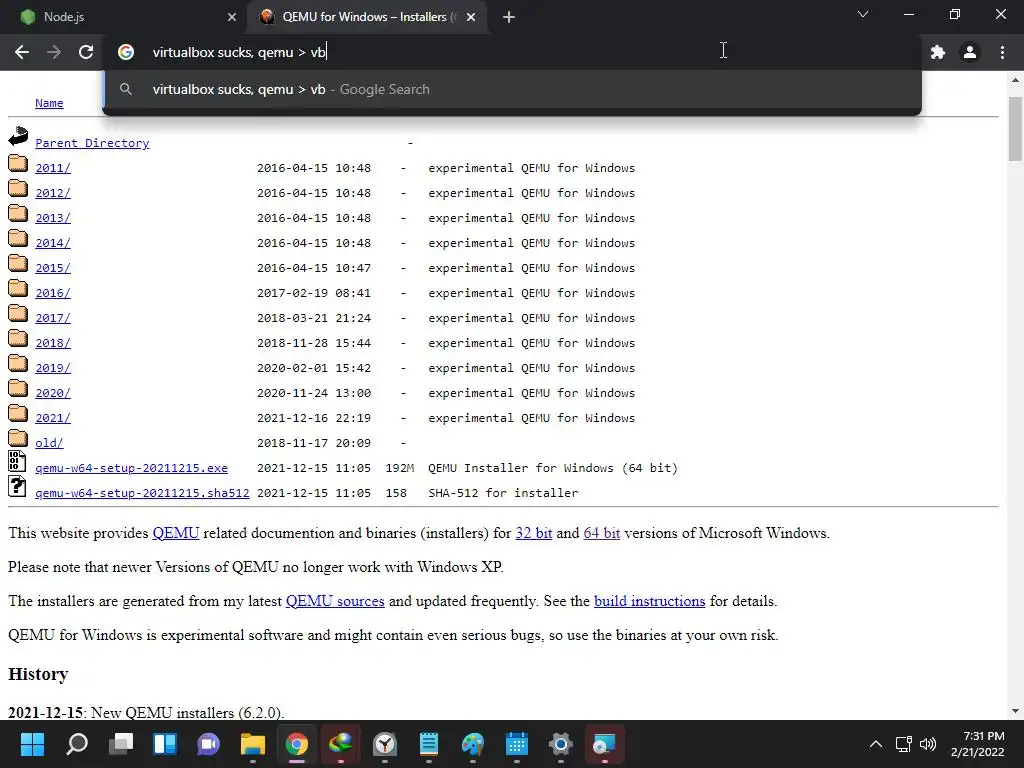Download qemu-w64-setup-20211215.exe
Viewport: 1024px width, 768px height.
coord(131,468)
